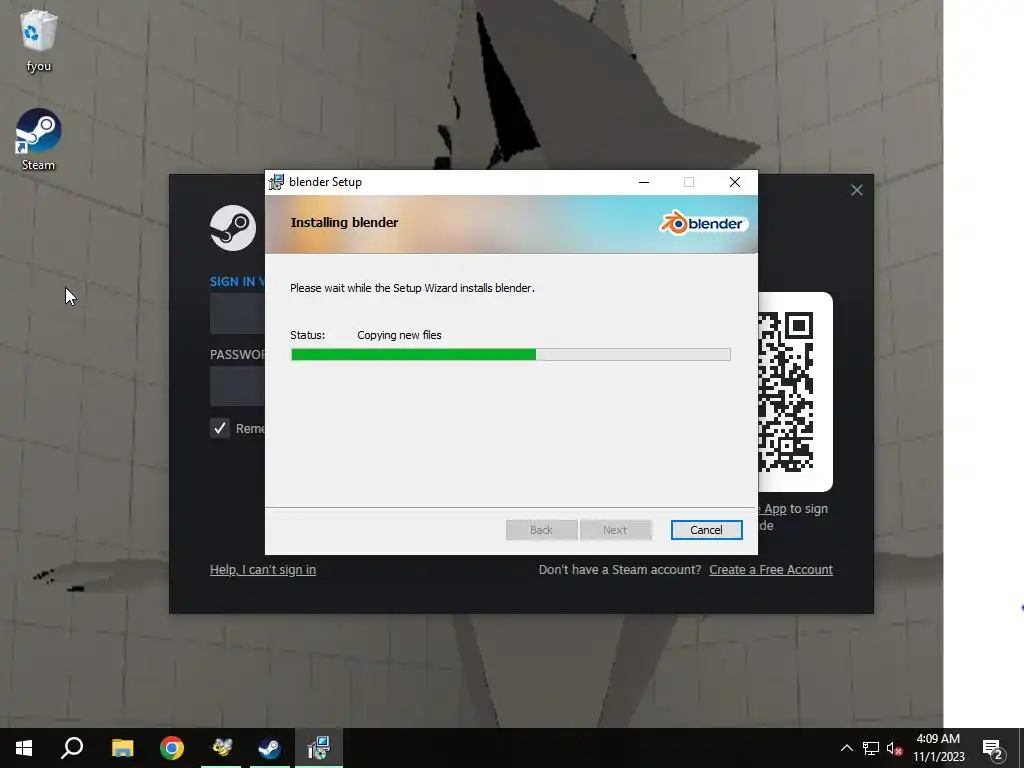1024x768 pixels.
Task: Close the blender Setup window
Action: (735, 182)
